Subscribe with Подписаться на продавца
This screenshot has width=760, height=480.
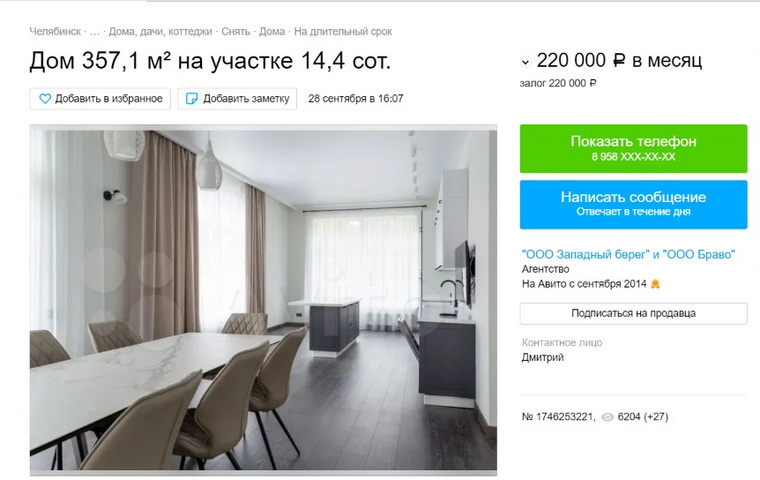[x=633, y=313]
